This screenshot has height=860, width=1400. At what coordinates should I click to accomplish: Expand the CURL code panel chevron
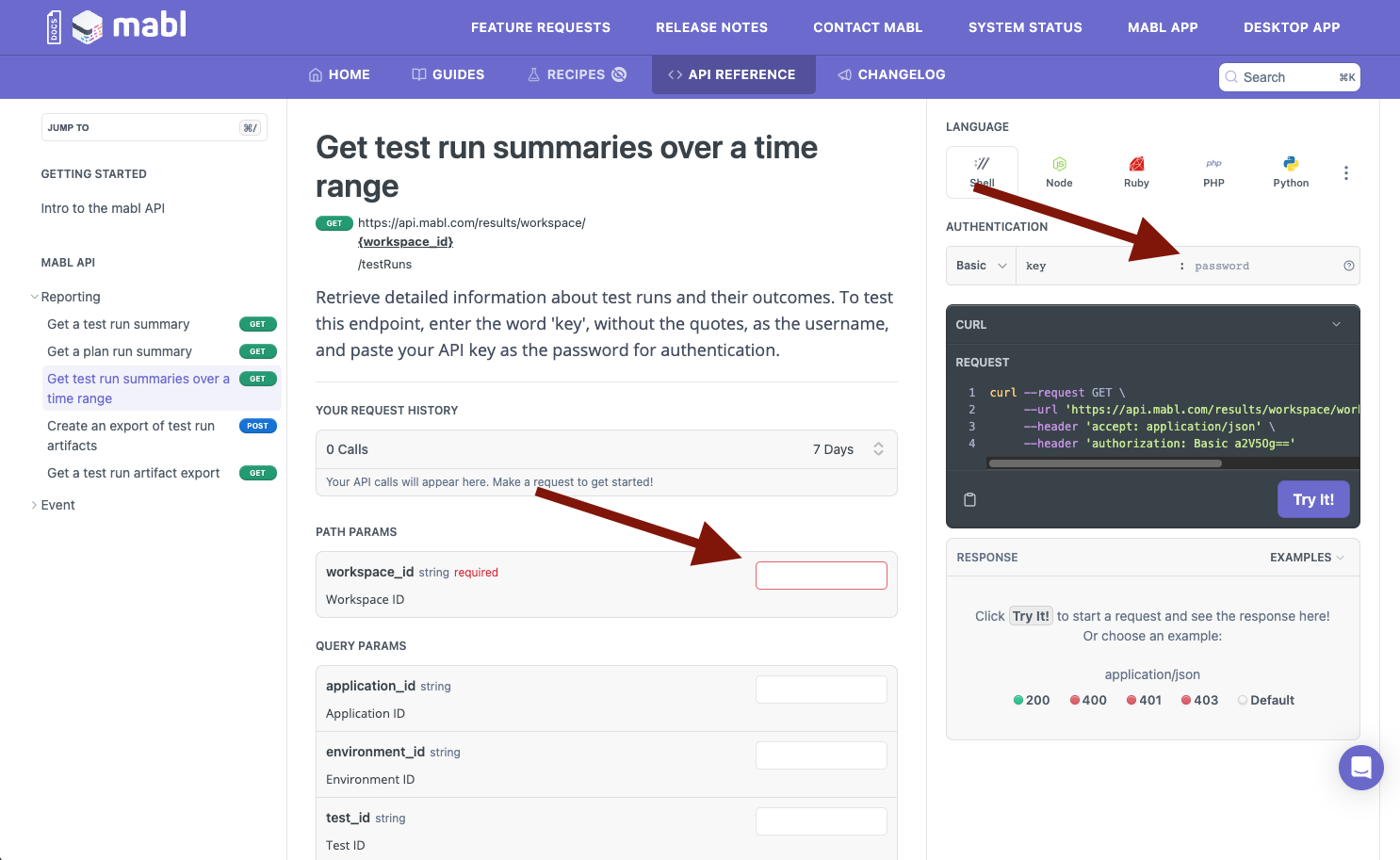[1336, 324]
